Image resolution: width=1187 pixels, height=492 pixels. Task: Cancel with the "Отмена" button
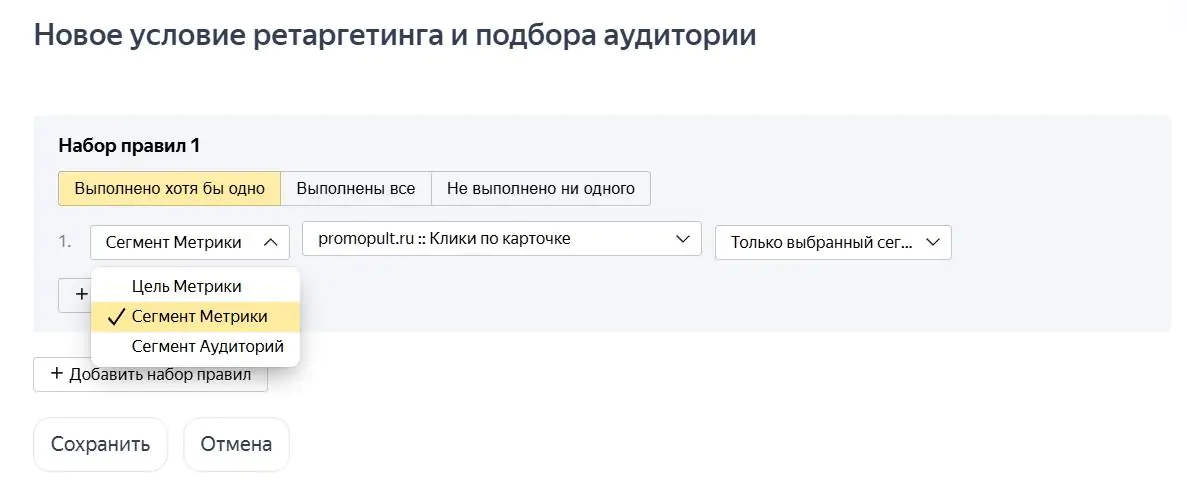(236, 444)
